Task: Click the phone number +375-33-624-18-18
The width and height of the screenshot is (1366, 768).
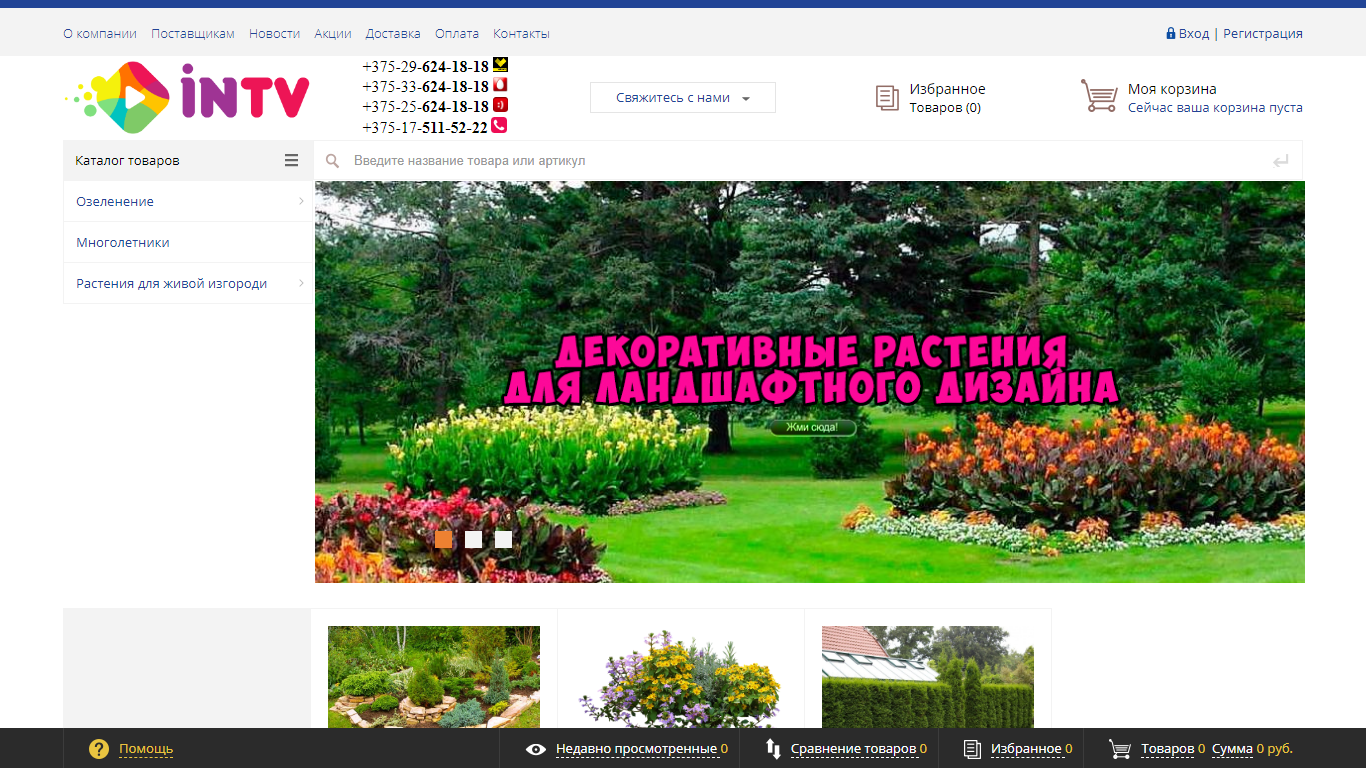Action: (x=425, y=86)
